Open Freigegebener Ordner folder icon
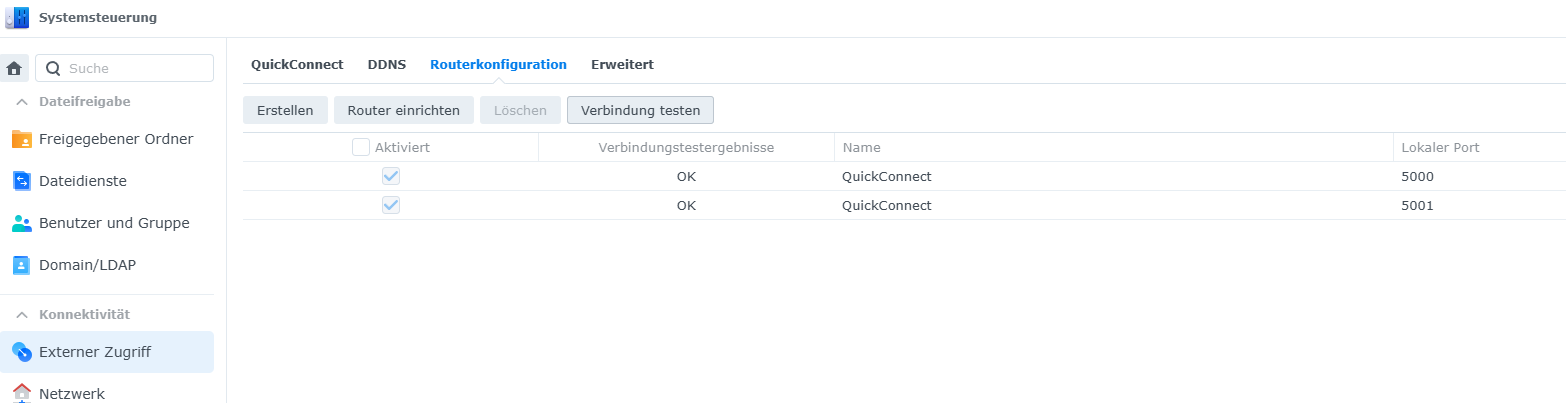 [22, 139]
